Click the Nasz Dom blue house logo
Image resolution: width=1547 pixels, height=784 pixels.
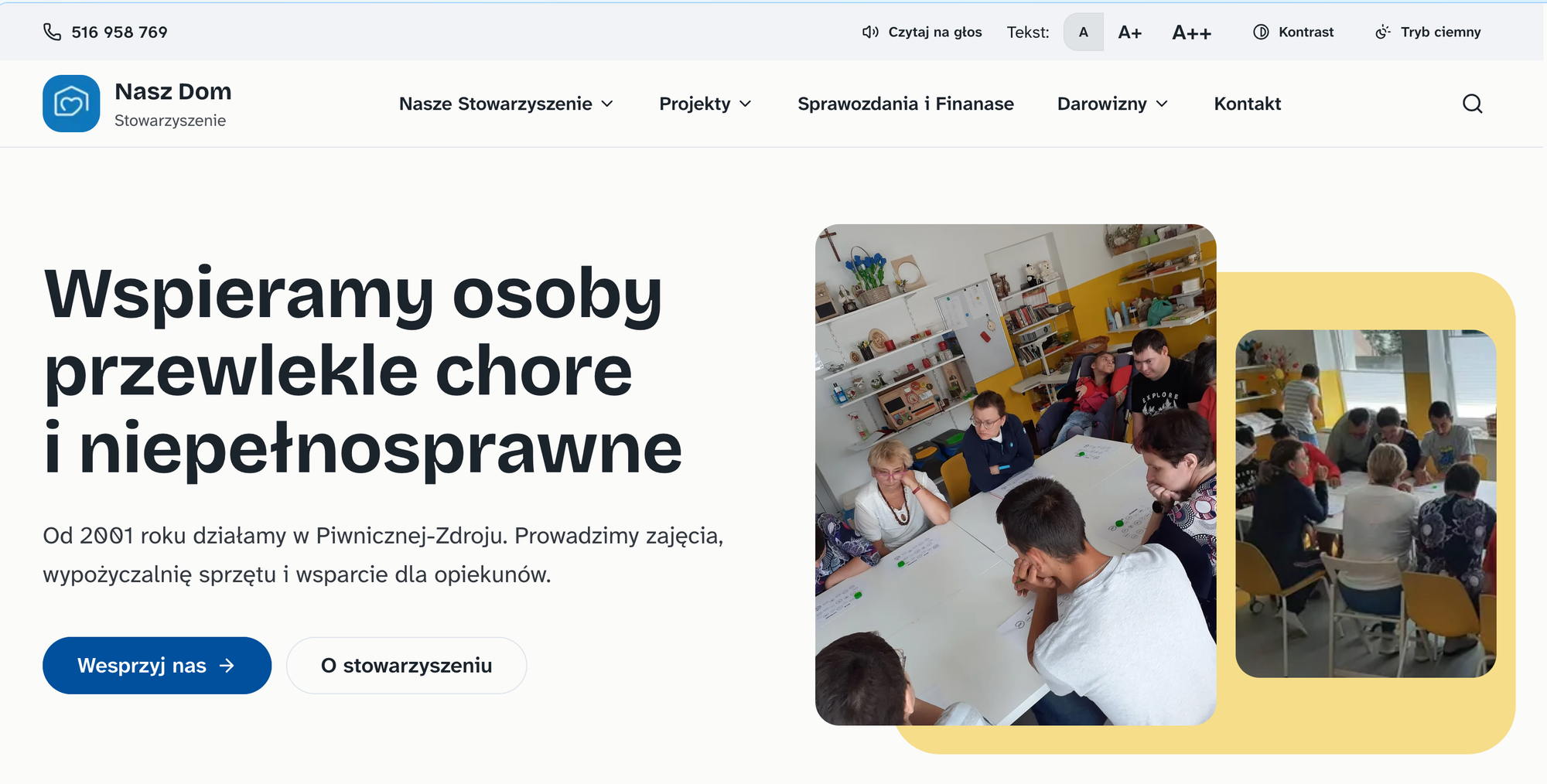[71, 104]
